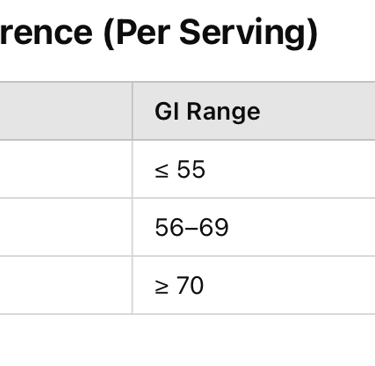Select the '≥ 70' table cell
Viewport: 375px width, 366px height.
(254, 285)
